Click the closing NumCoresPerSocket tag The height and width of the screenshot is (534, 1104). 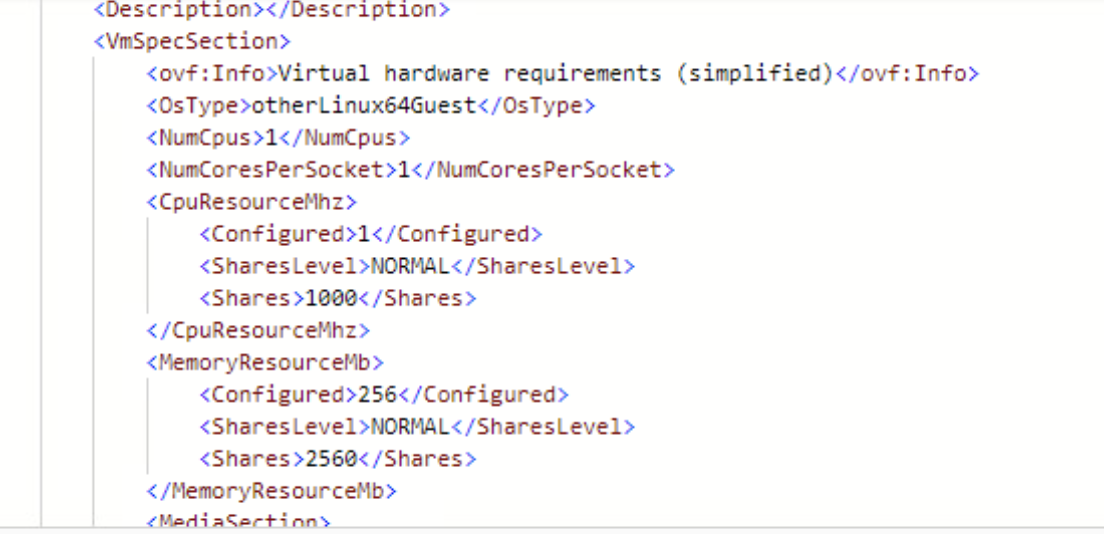pyautogui.click(x=543, y=169)
